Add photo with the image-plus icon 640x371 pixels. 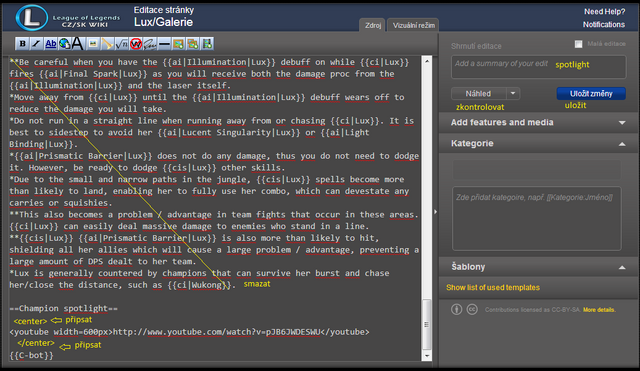click(x=178, y=44)
